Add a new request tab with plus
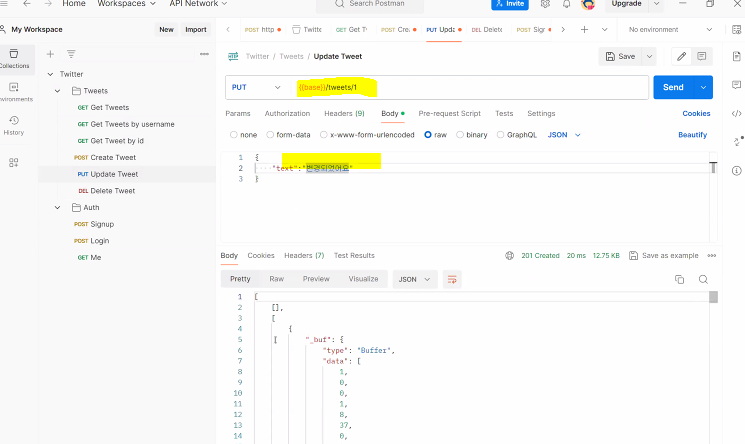The height and width of the screenshot is (444, 745). pyautogui.click(x=584, y=29)
